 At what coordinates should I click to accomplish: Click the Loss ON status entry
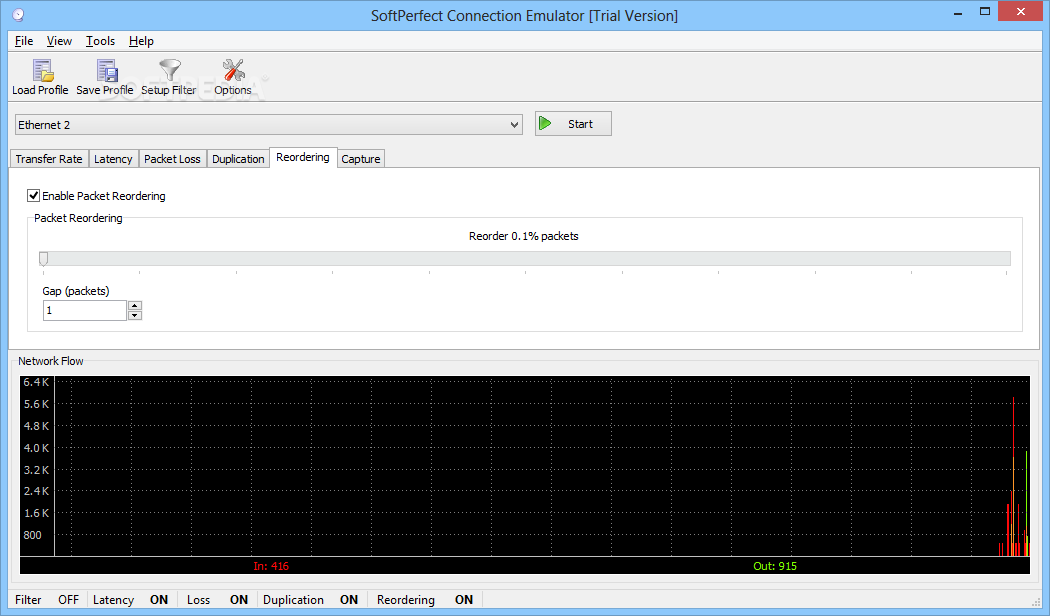217,600
